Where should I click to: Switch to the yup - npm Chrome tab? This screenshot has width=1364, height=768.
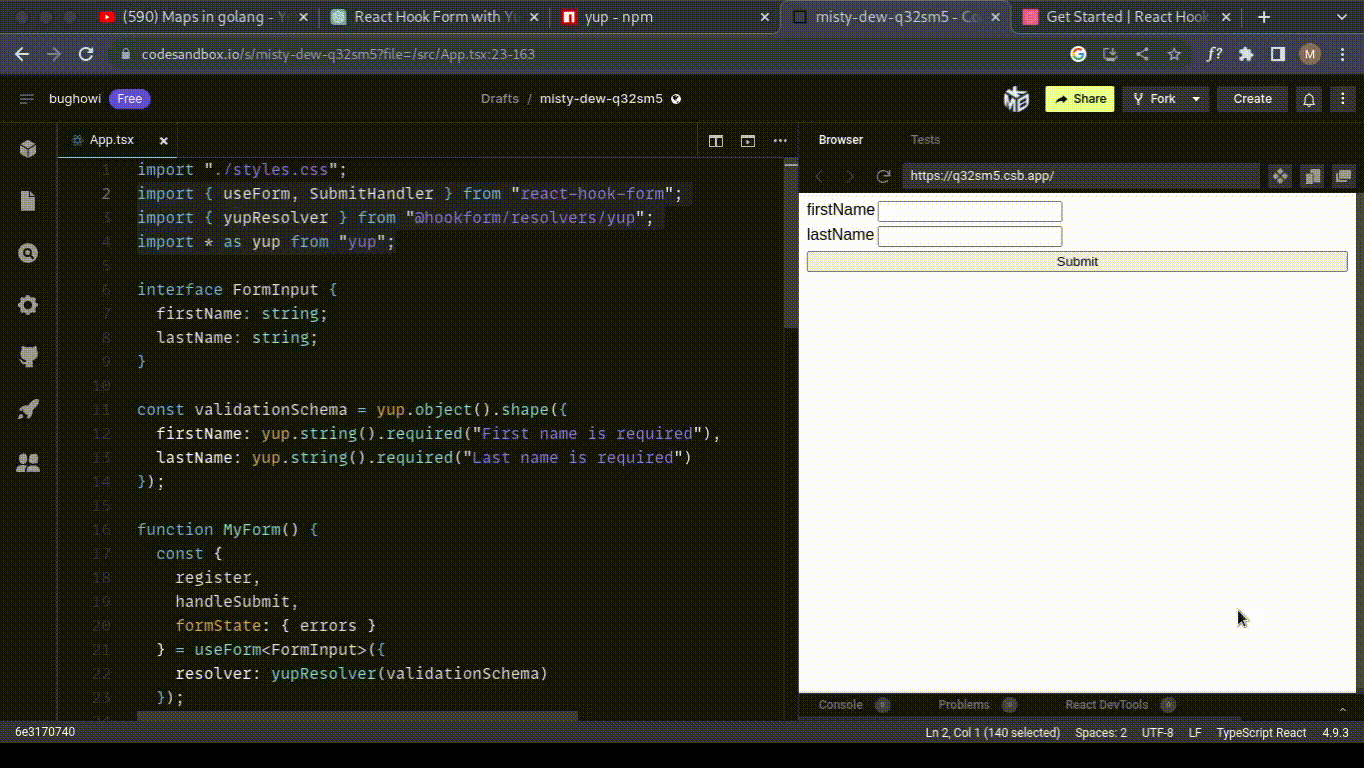click(x=665, y=17)
